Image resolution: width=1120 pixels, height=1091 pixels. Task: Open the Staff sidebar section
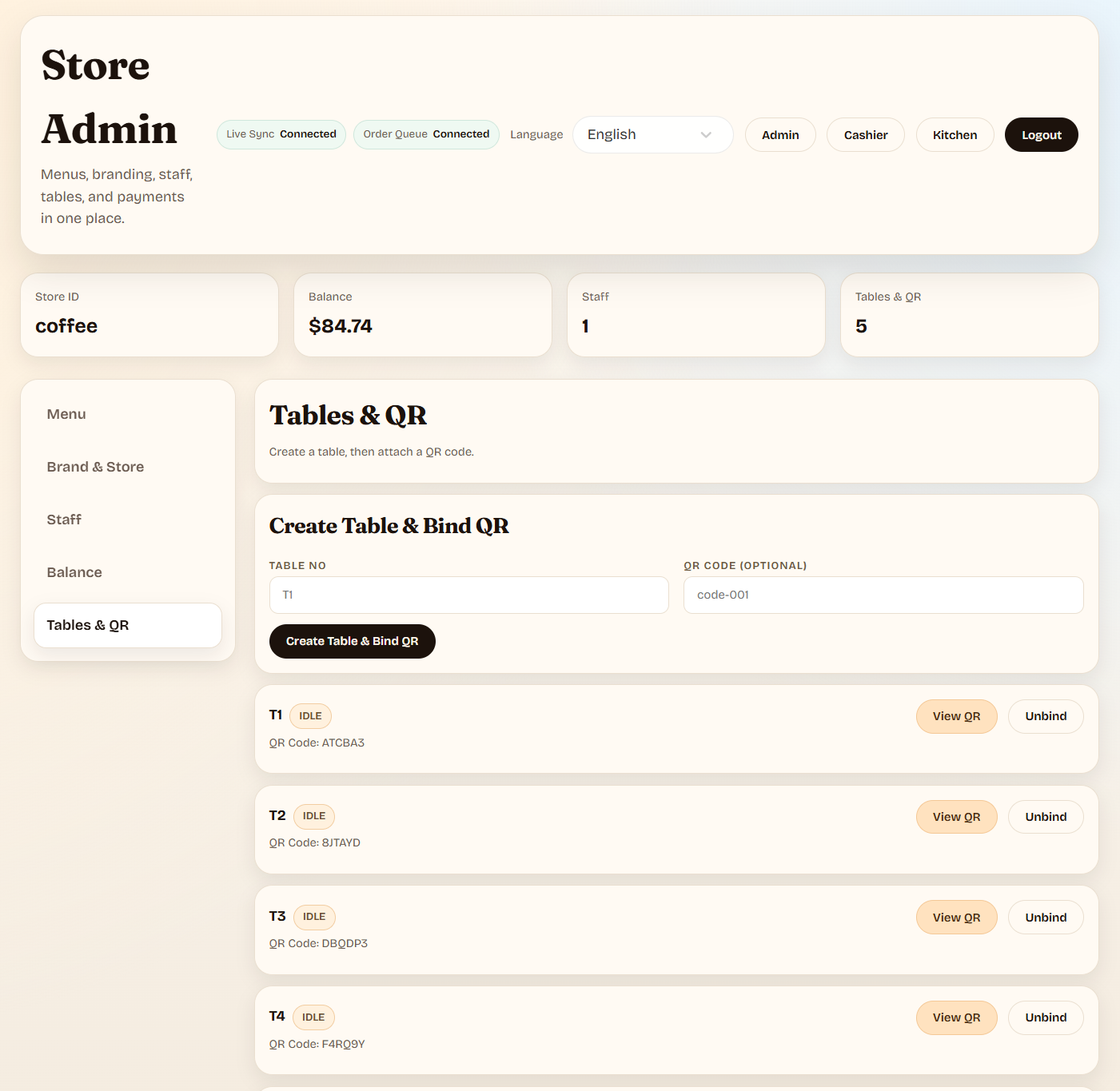[128, 520]
